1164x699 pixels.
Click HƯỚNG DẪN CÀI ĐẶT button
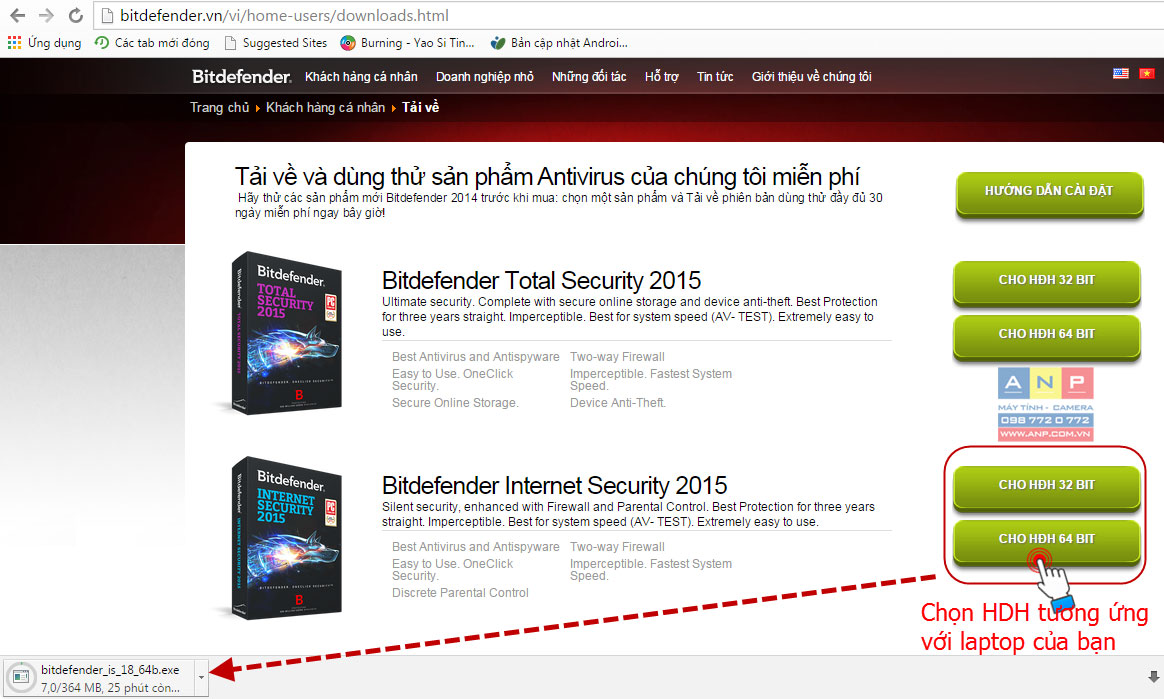click(1049, 191)
